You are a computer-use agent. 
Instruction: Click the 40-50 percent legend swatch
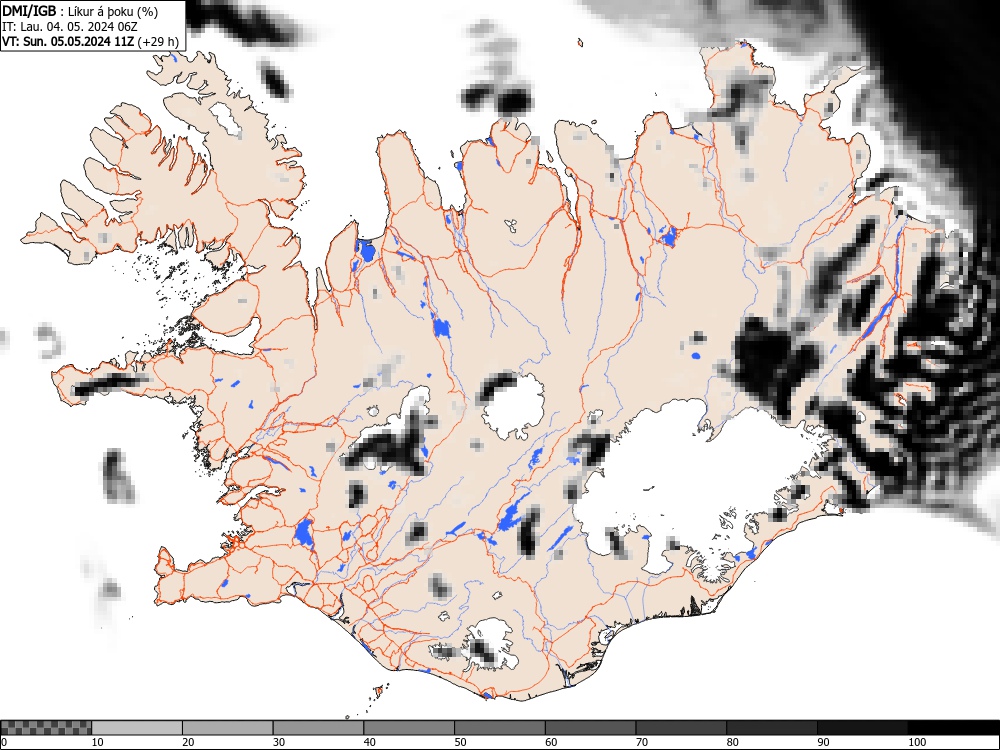click(409, 728)
